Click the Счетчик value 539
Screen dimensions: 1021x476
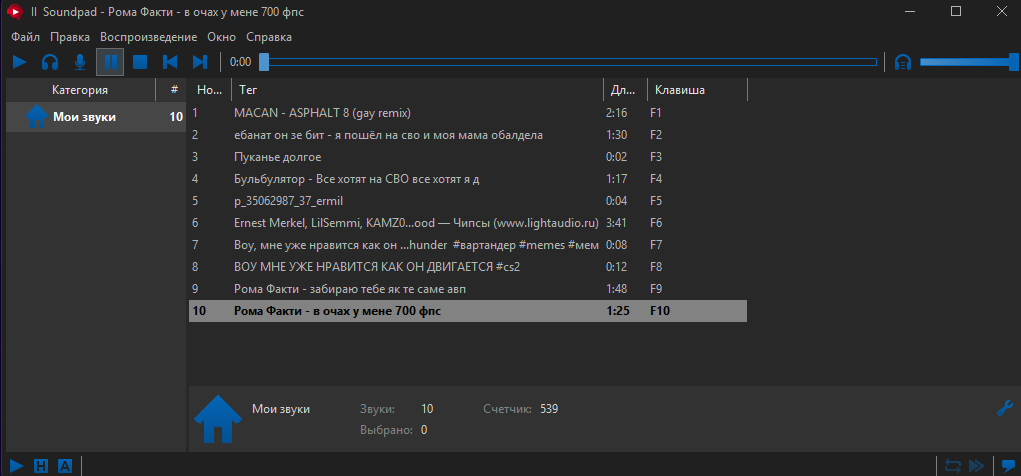point(549,409)
